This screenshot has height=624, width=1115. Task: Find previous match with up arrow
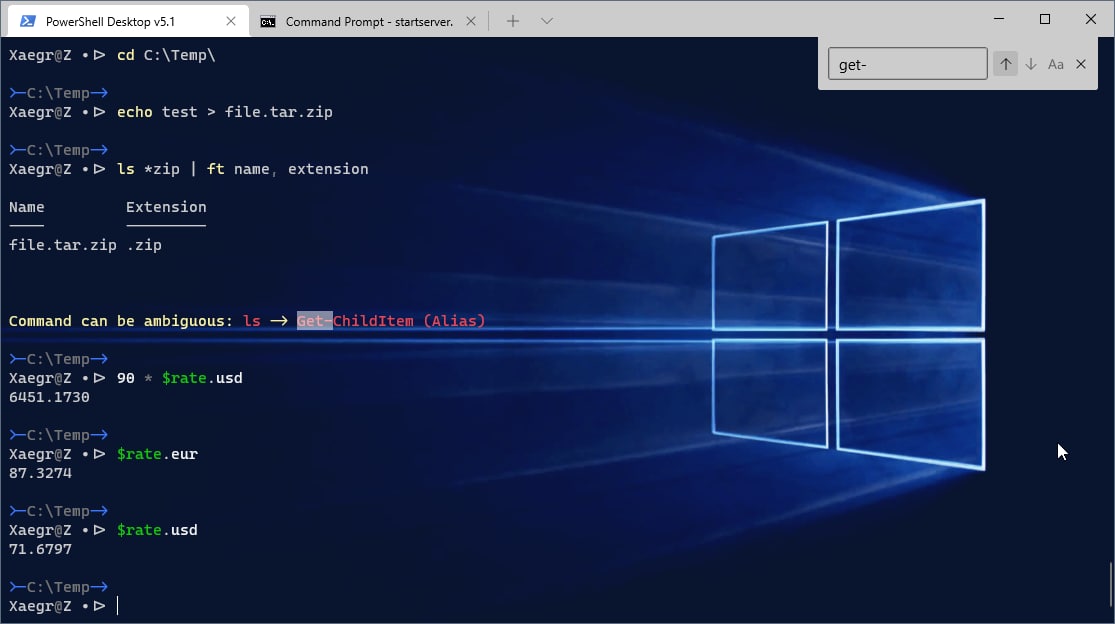[1005, 64]
